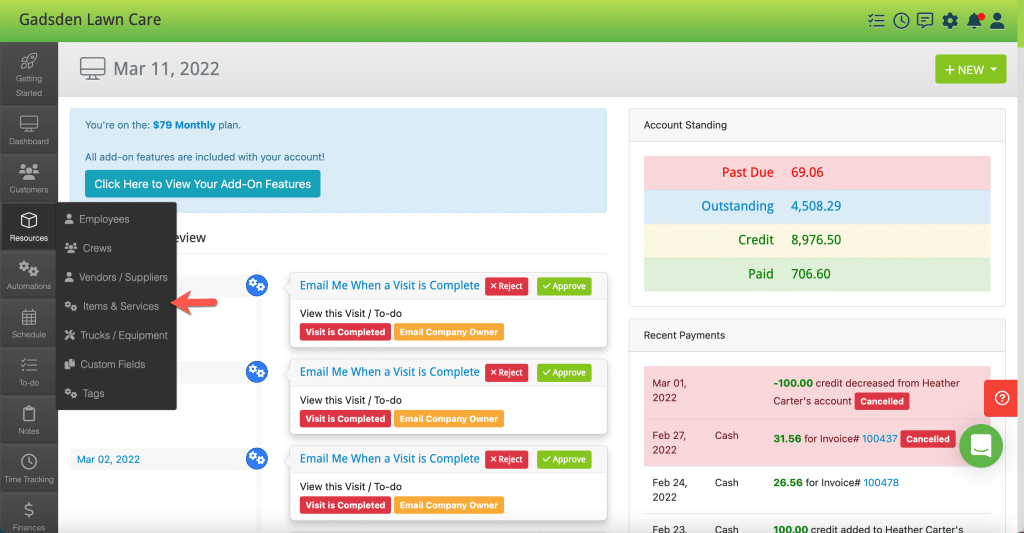Click the Outstanding 4,508.29 row

click(817, 206)
